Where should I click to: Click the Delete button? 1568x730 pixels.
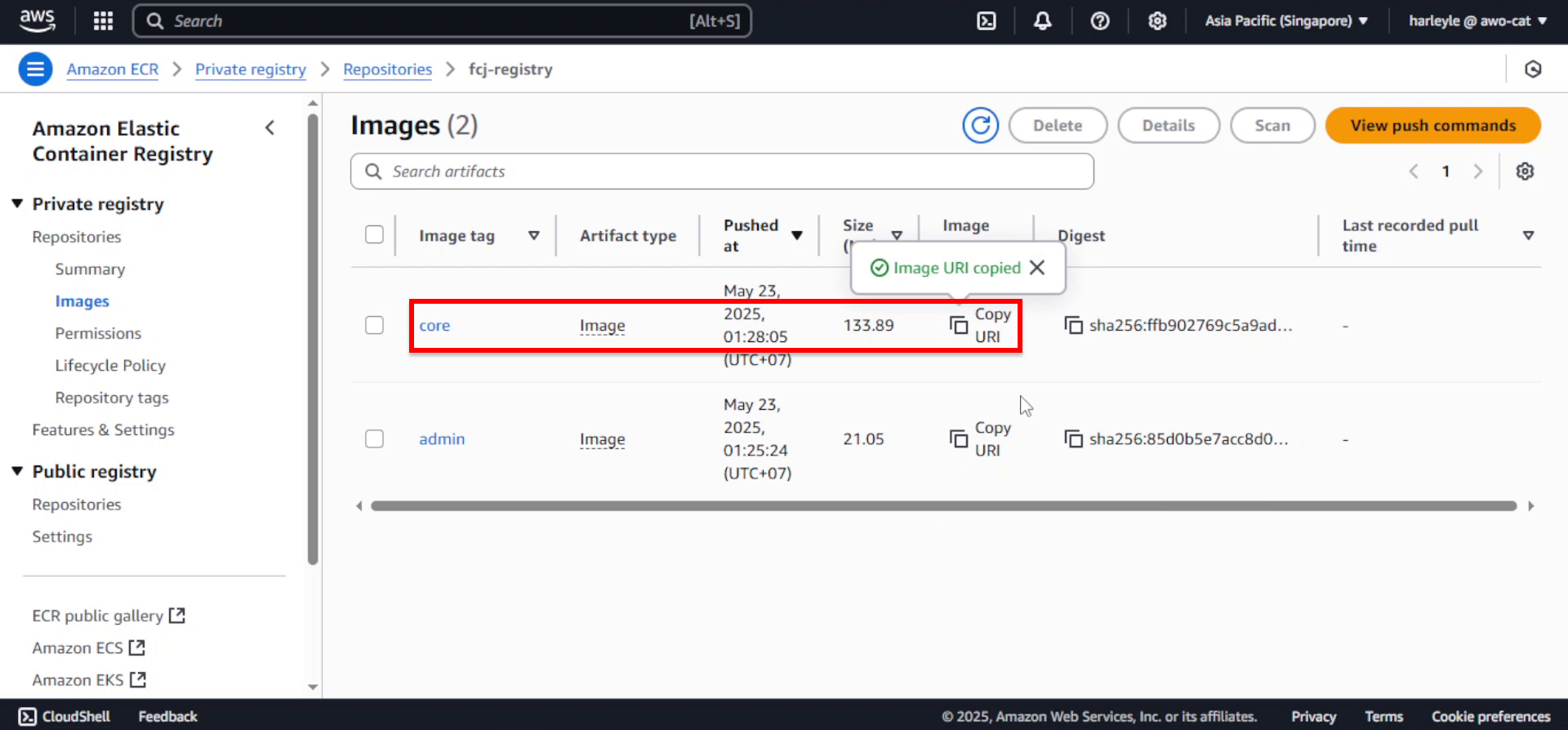click(1058, 126)
